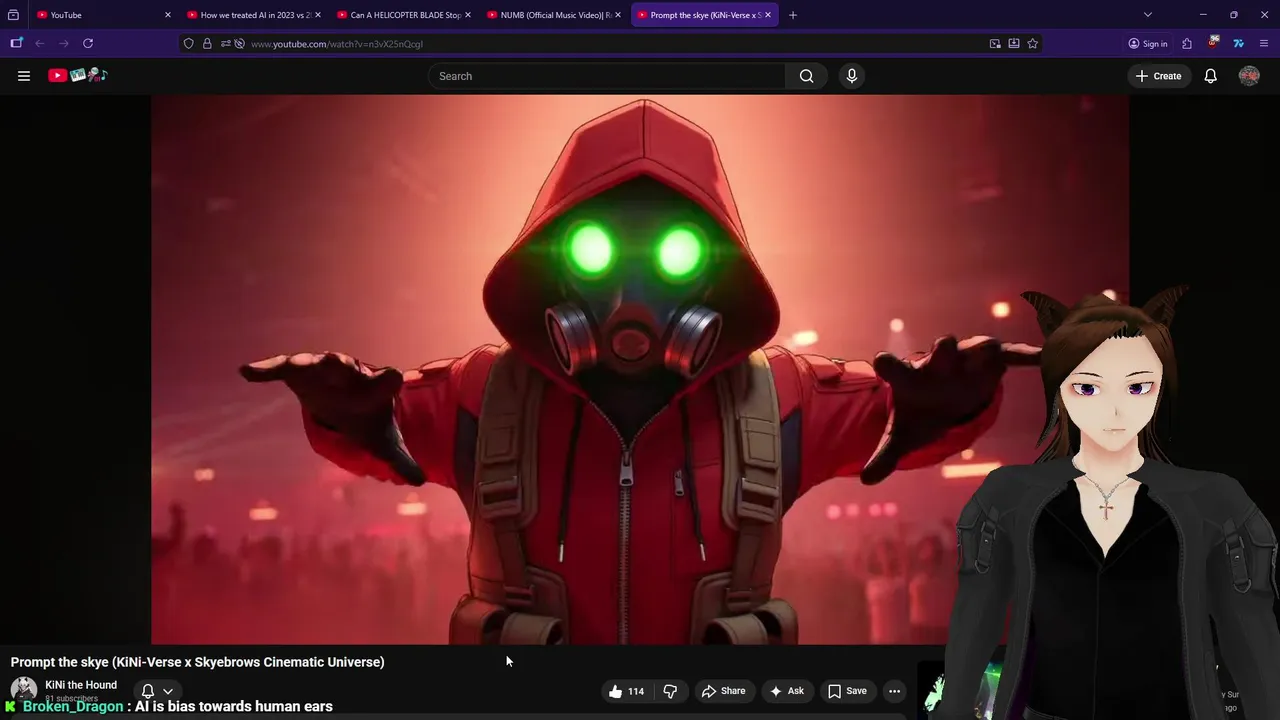Click the Broken_Dragon chat username

[x=73, y=706]
